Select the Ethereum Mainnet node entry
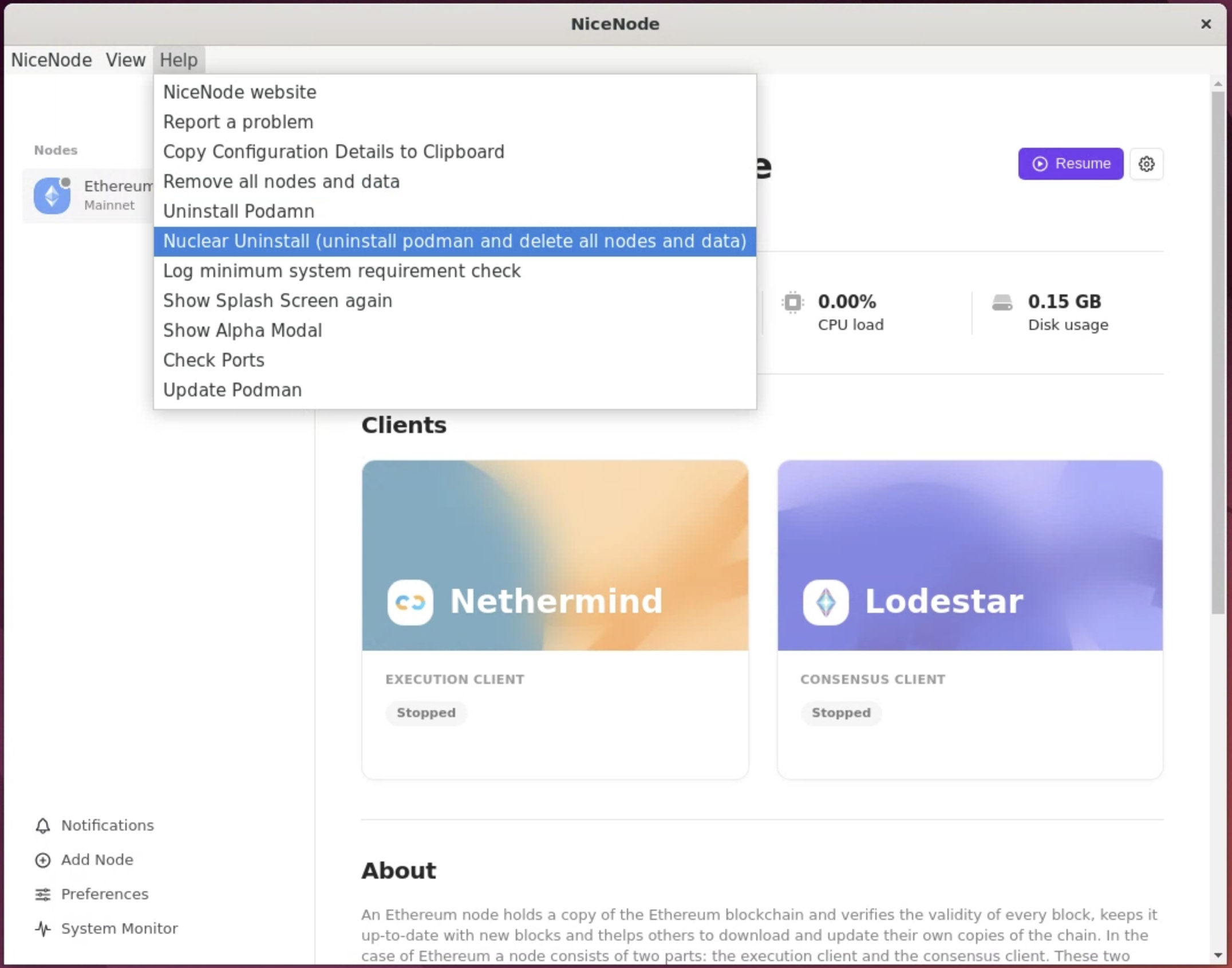This screenshot has height=968, width=1232. coord(88,195)
